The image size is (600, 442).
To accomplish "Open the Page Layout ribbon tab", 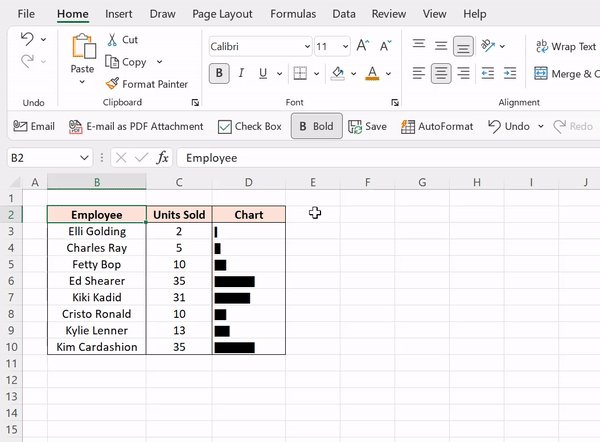I will (x=222, y=14).
